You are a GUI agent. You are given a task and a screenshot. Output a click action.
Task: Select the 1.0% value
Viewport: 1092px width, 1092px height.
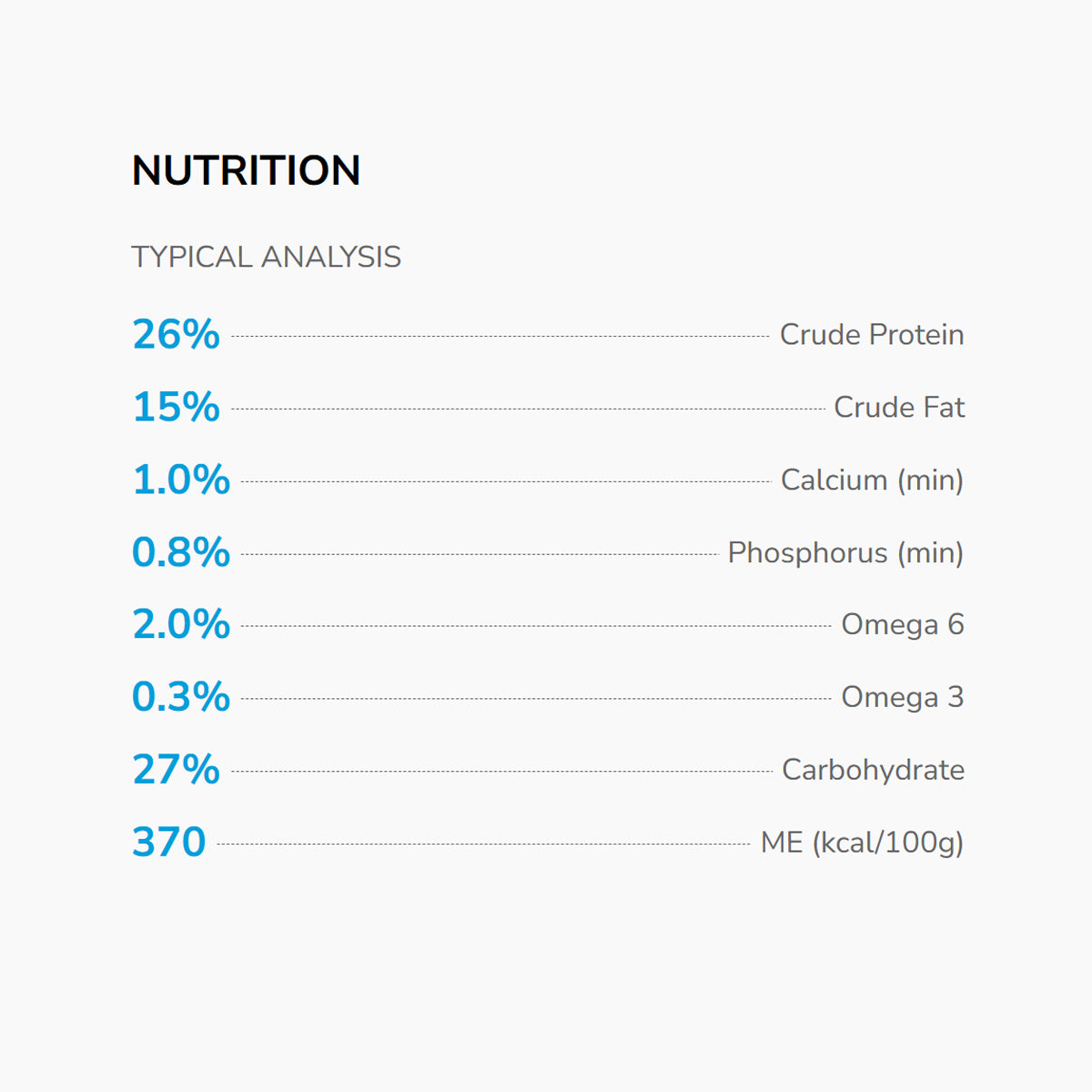point(181,480)
